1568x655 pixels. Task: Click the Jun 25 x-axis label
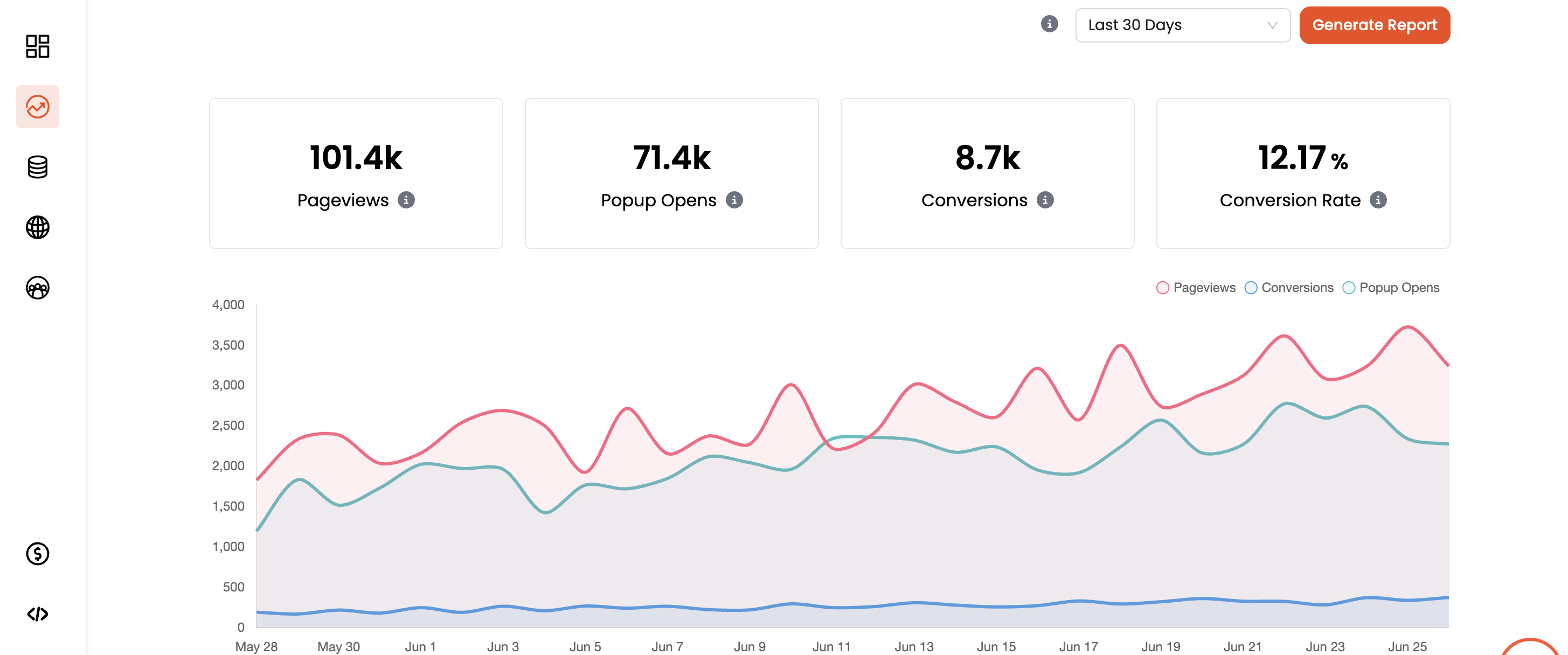point(1407,646)
